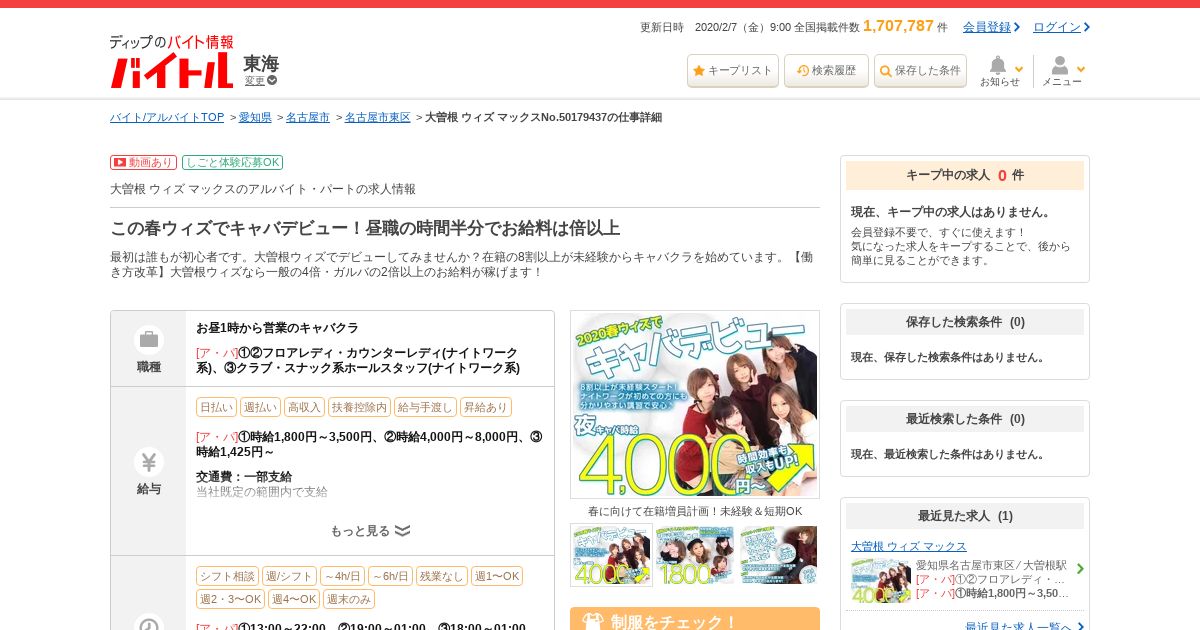Open the お知らせ bell notifications

(x=1000, y=71)
